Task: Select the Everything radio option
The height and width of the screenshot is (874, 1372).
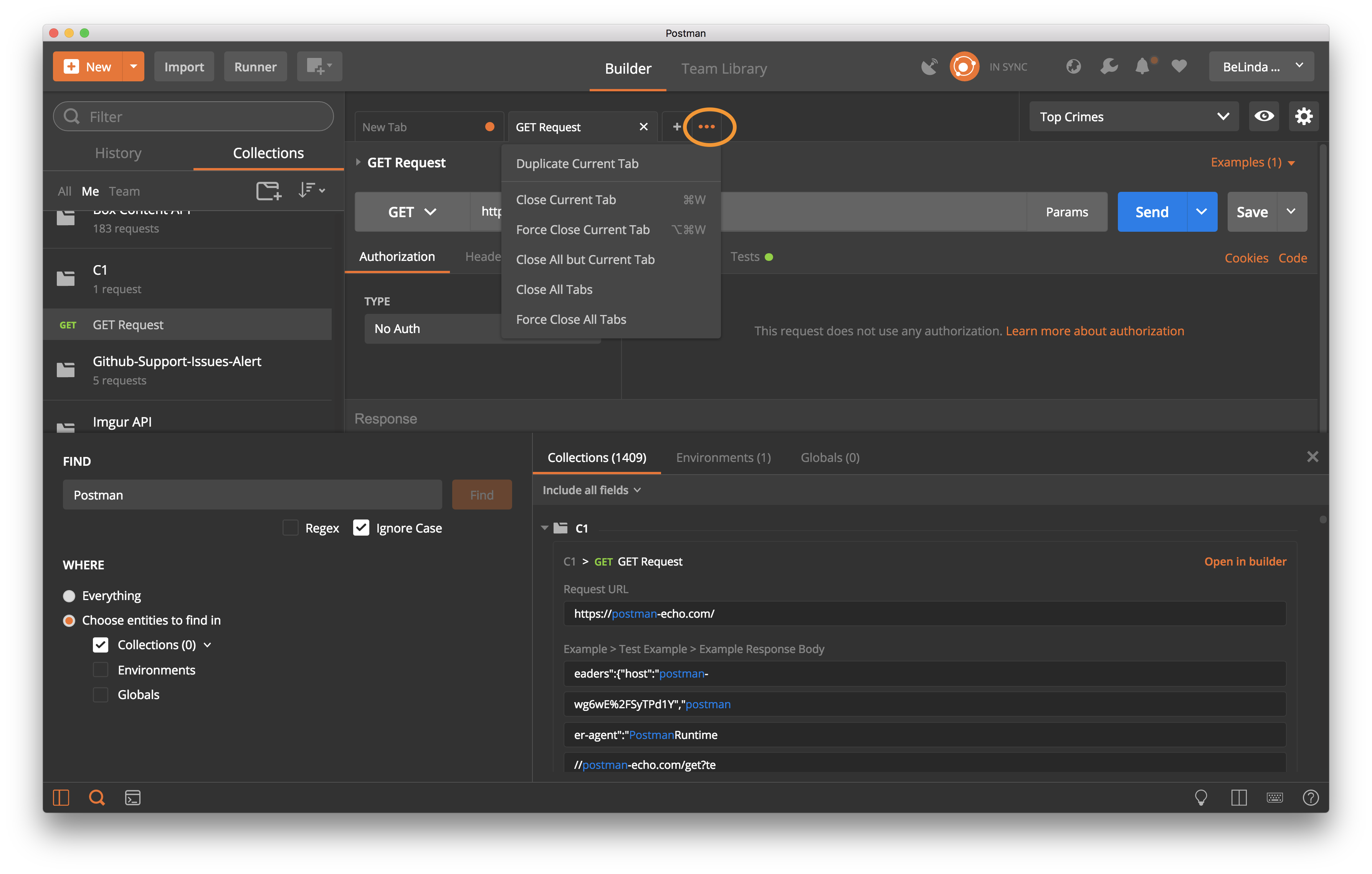Action: tap(69, 595)
